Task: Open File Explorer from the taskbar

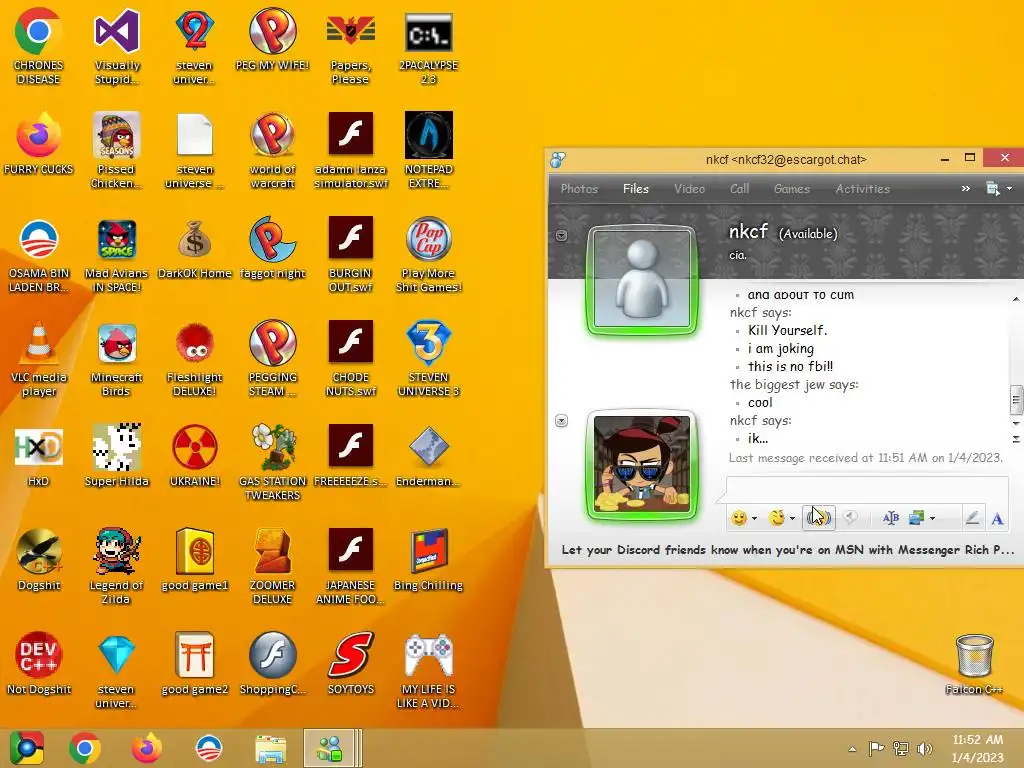Action: coord(270,748)
